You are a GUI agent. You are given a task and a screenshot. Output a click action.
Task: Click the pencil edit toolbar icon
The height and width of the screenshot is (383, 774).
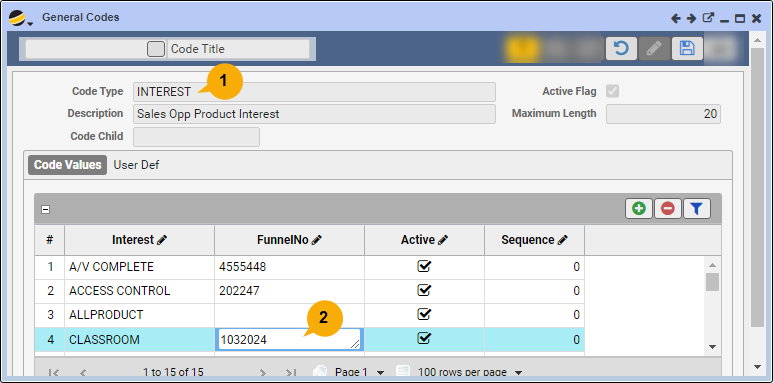click(654, 48)
